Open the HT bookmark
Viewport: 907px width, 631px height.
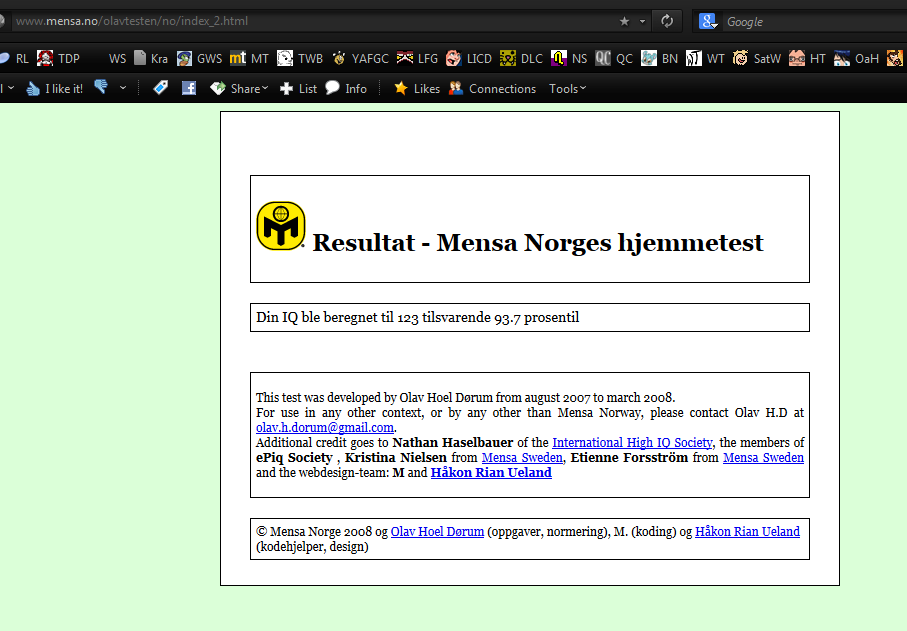(807, 58)
